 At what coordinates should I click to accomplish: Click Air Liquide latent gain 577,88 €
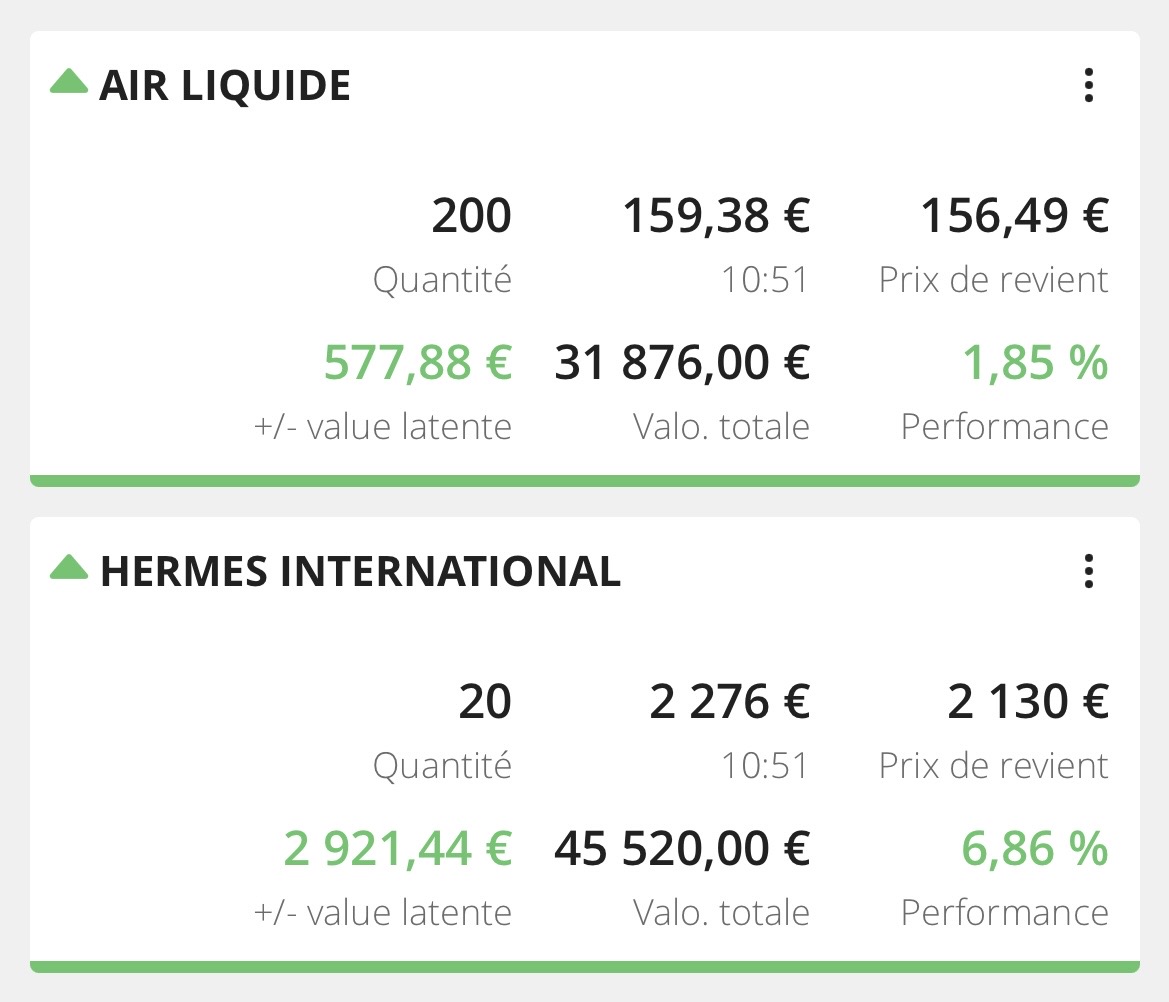417,363
